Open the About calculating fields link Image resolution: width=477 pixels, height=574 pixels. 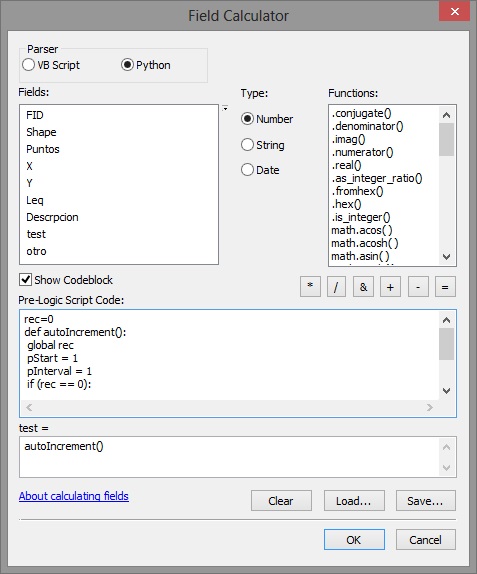pyautogui.click(x=74, y=496)
